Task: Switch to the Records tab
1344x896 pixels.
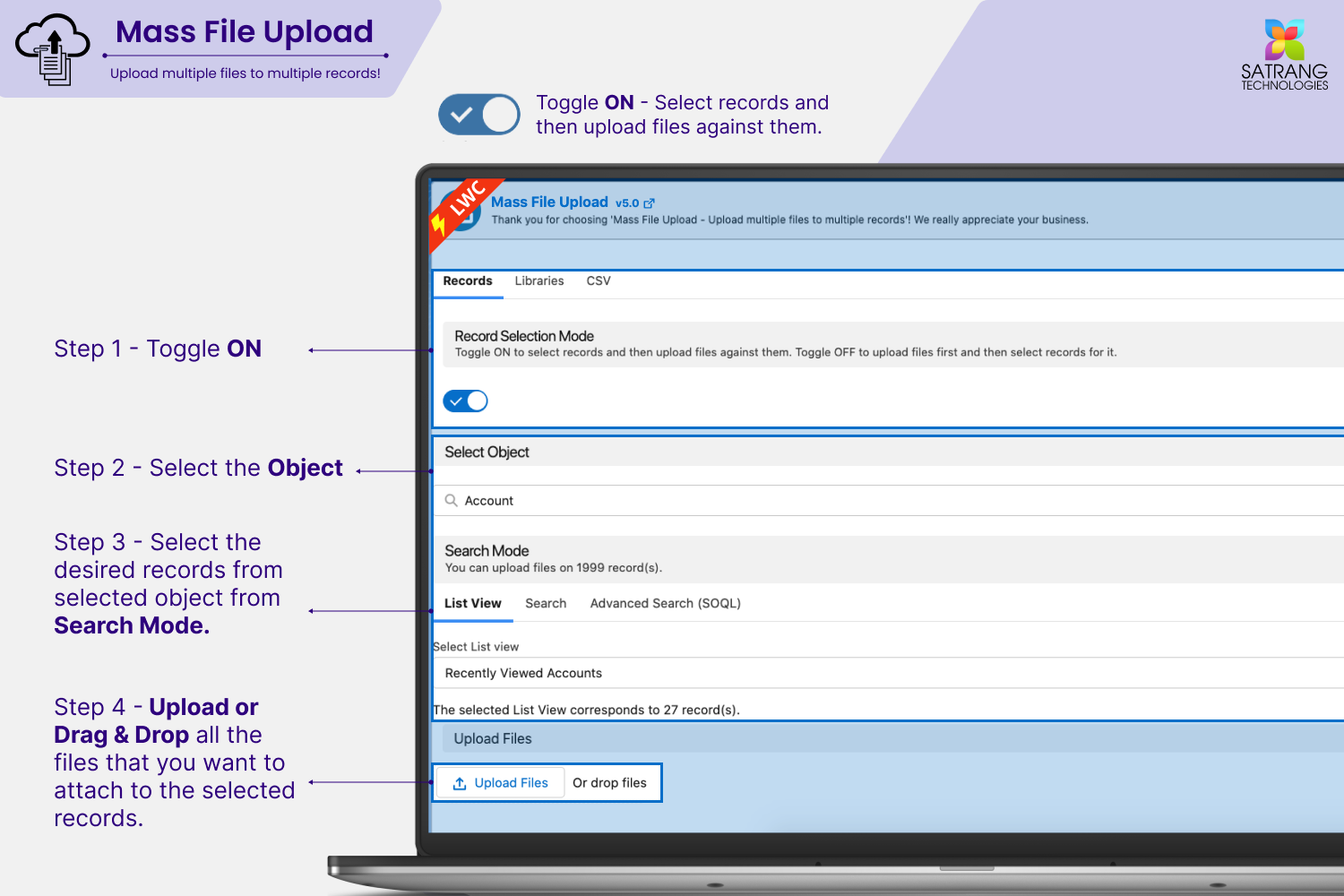Action: pos(468,281)
